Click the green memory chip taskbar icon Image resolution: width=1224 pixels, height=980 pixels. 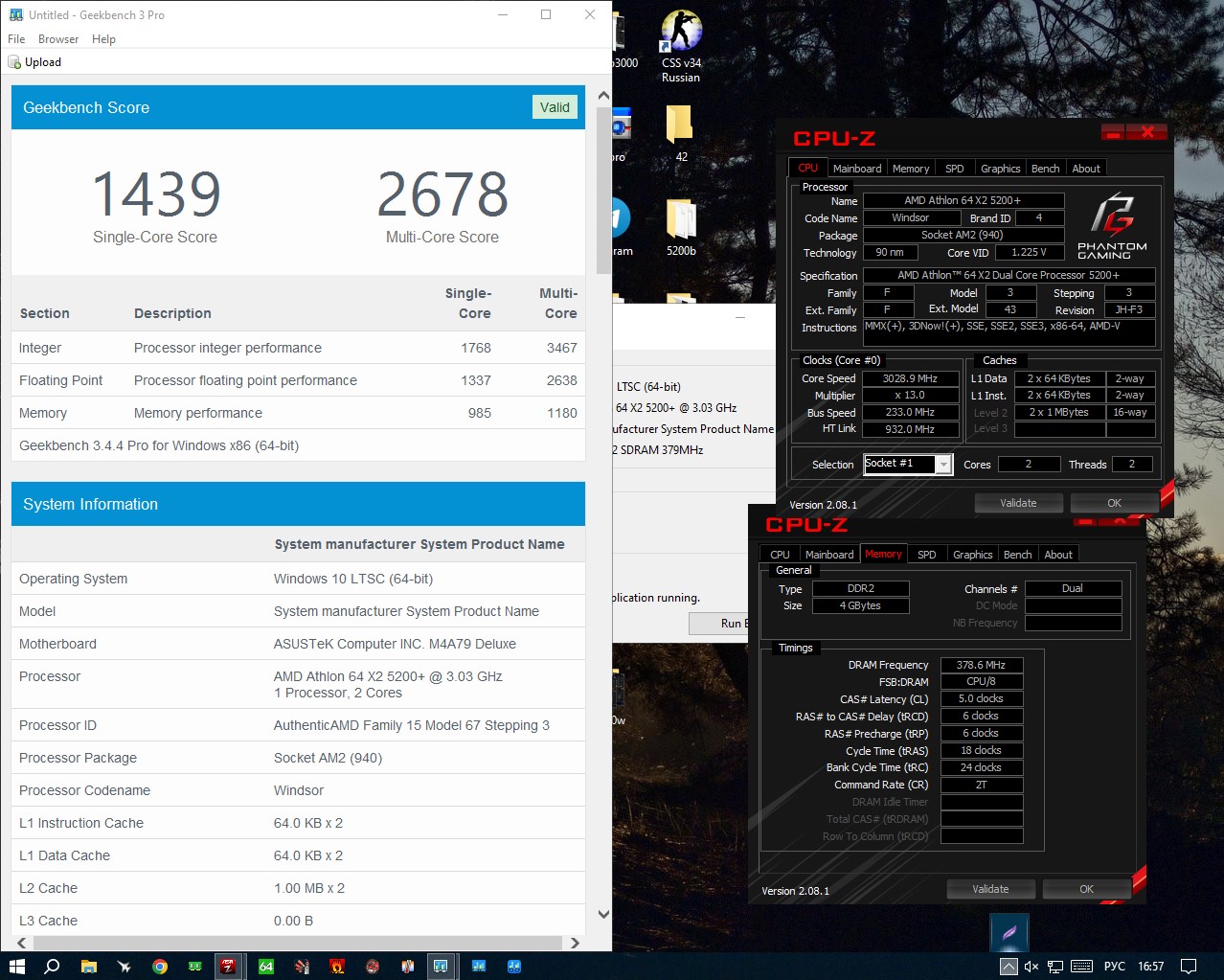click(x=195, y=966)
